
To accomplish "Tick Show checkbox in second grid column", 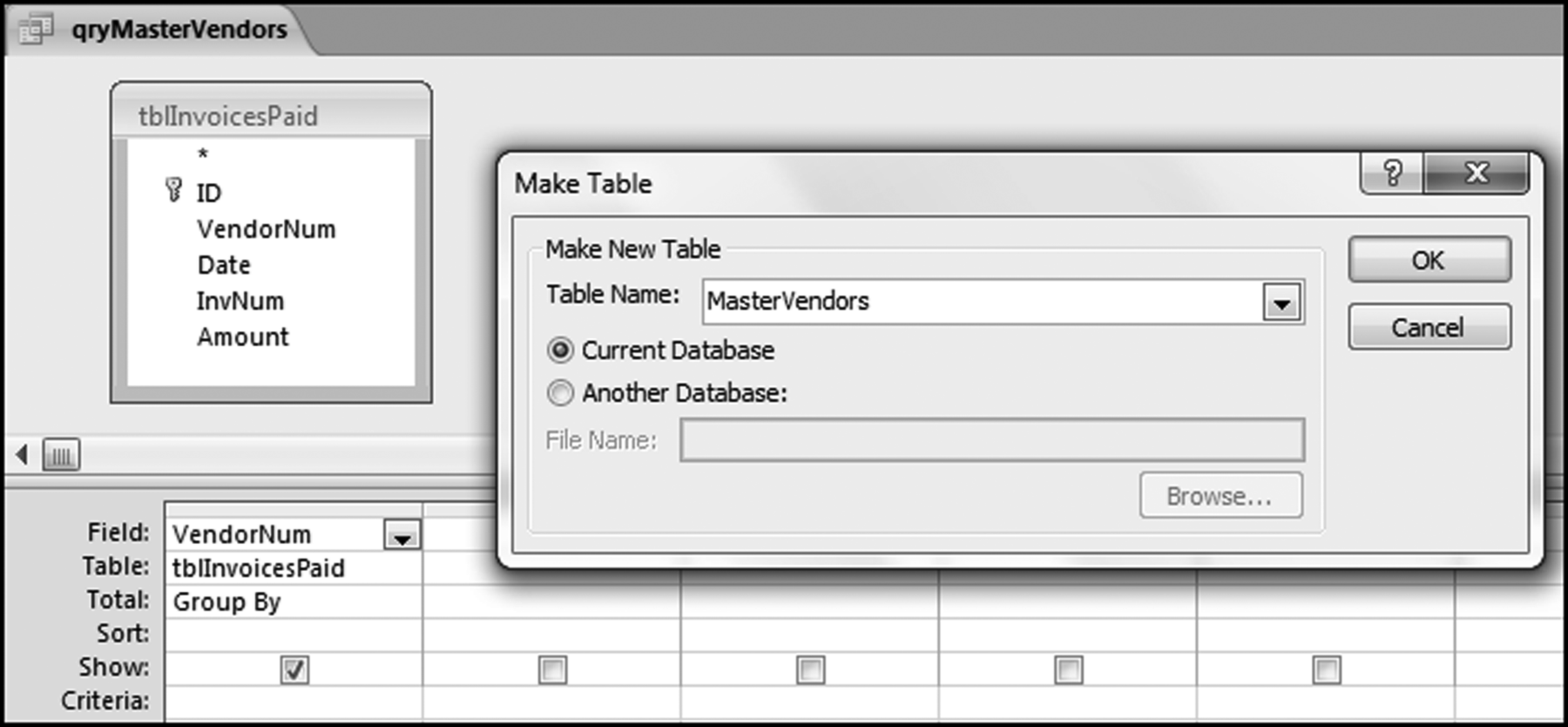I will click(552, 669).
